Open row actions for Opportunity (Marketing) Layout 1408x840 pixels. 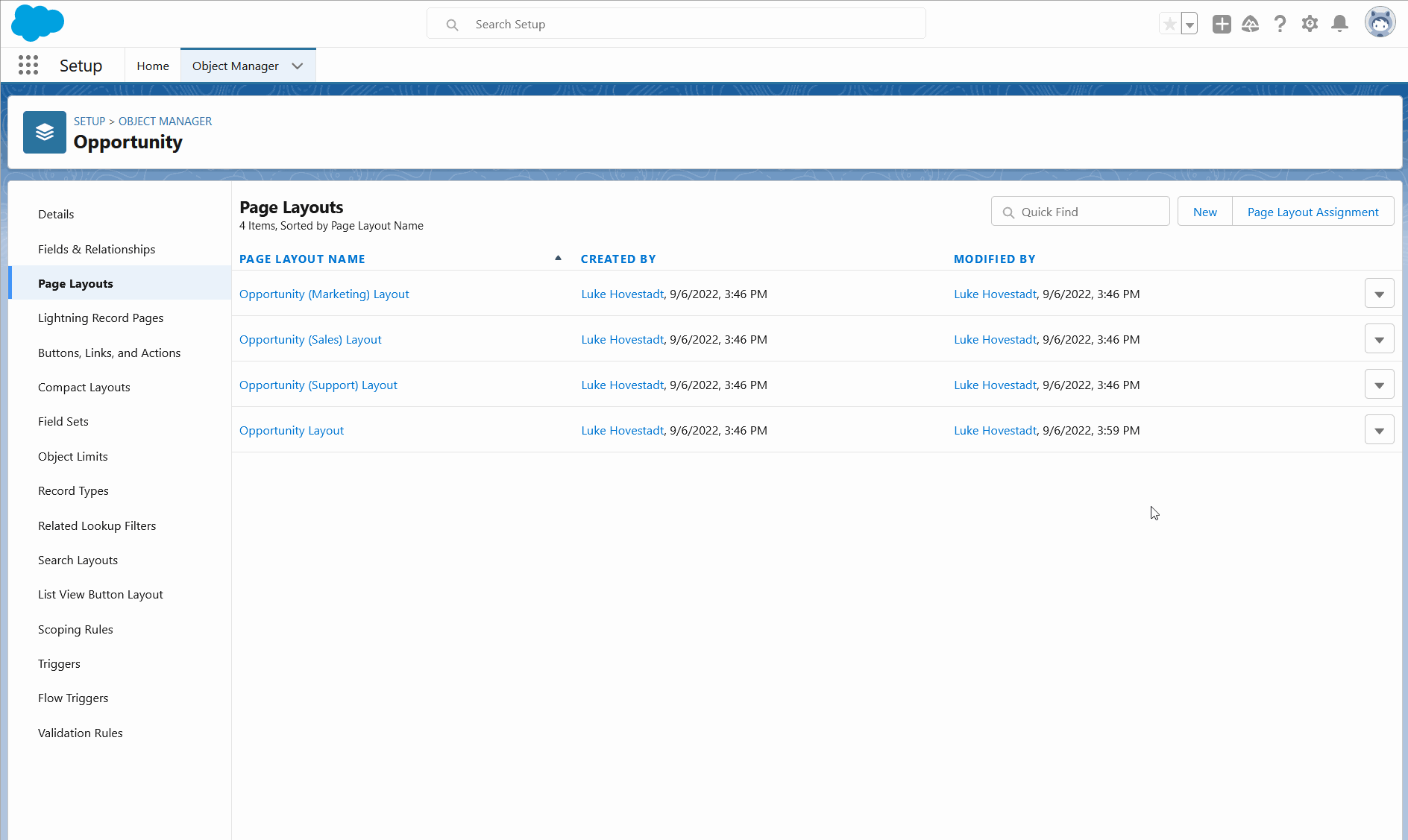tap(1380, 294)
